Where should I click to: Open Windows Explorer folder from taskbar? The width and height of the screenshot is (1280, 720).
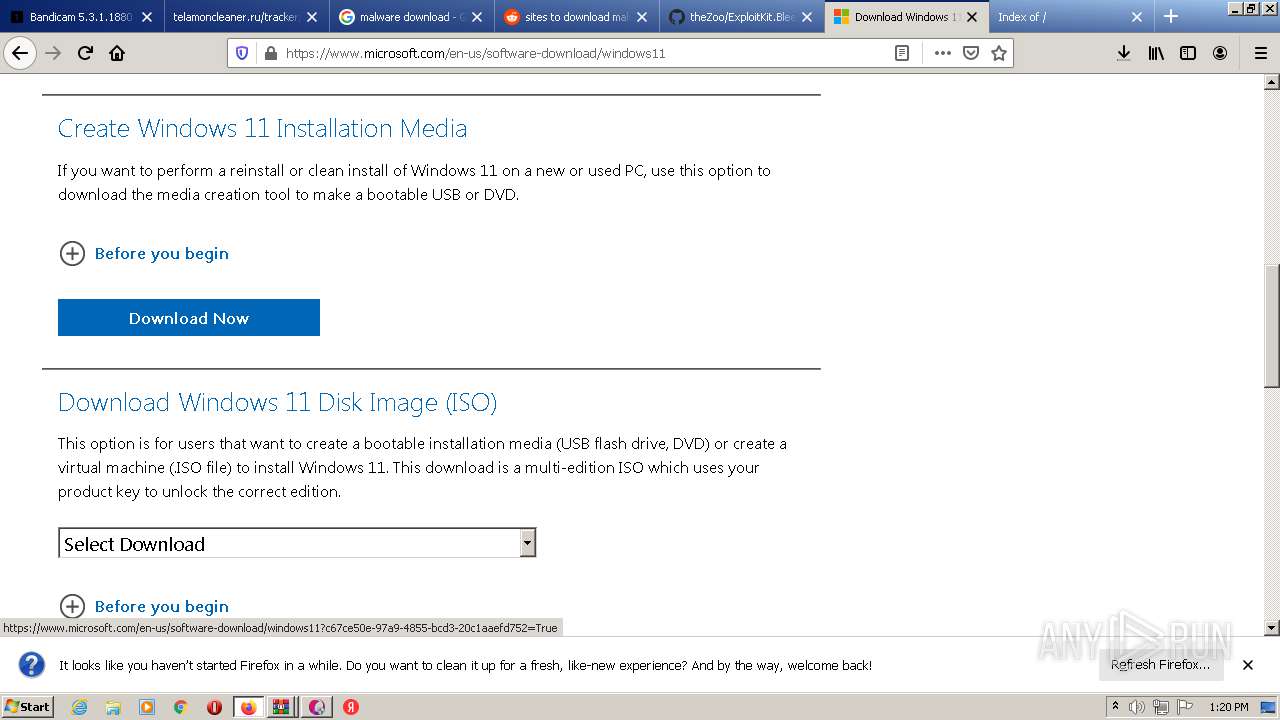(113, 707)
